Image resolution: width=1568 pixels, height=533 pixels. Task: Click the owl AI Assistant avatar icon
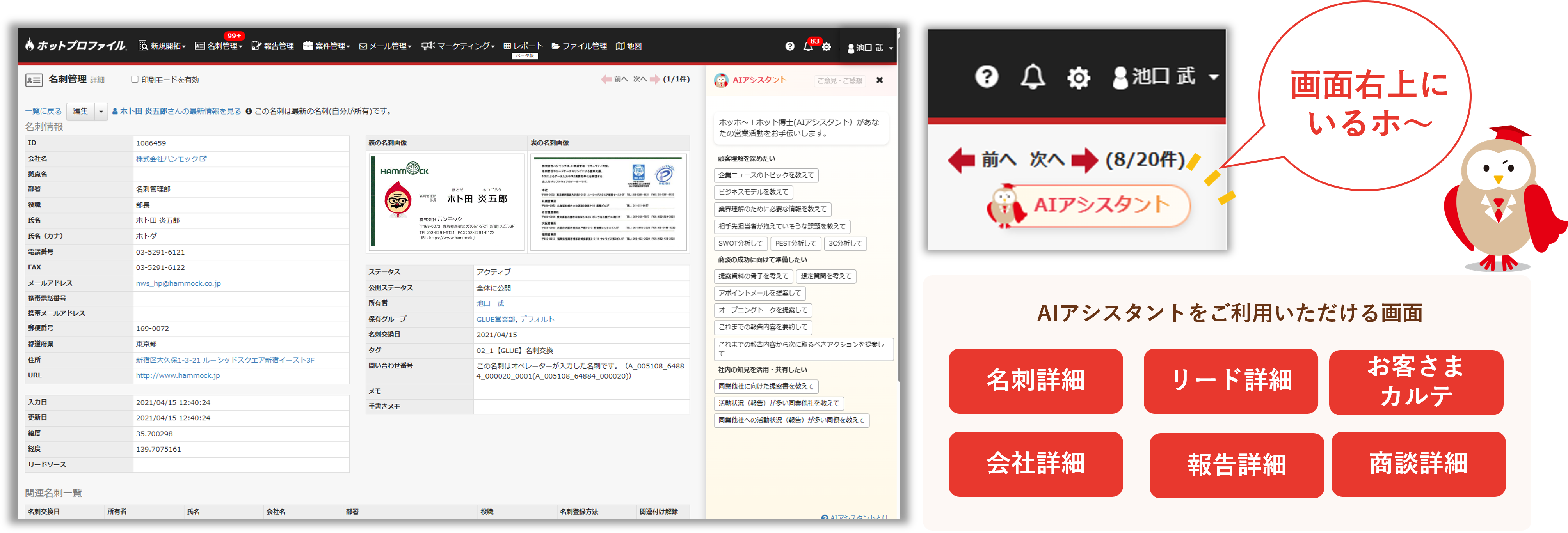[x=721, y=80]
